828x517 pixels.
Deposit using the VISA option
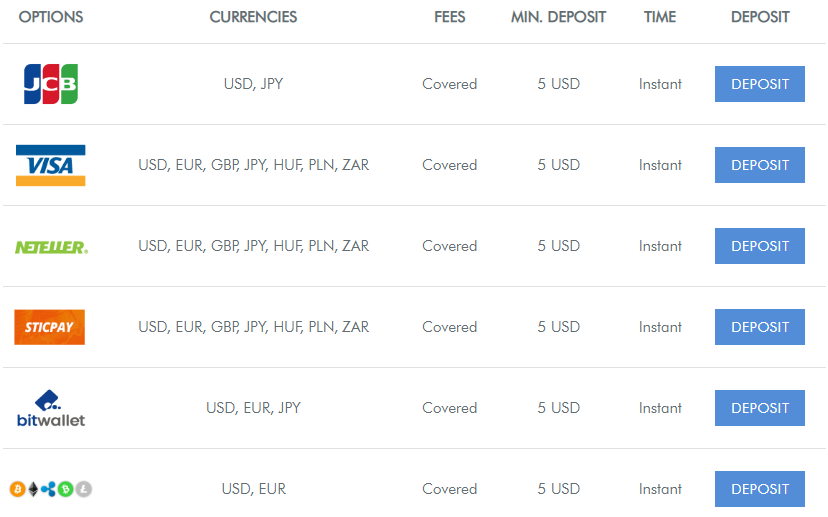[759, 165]
